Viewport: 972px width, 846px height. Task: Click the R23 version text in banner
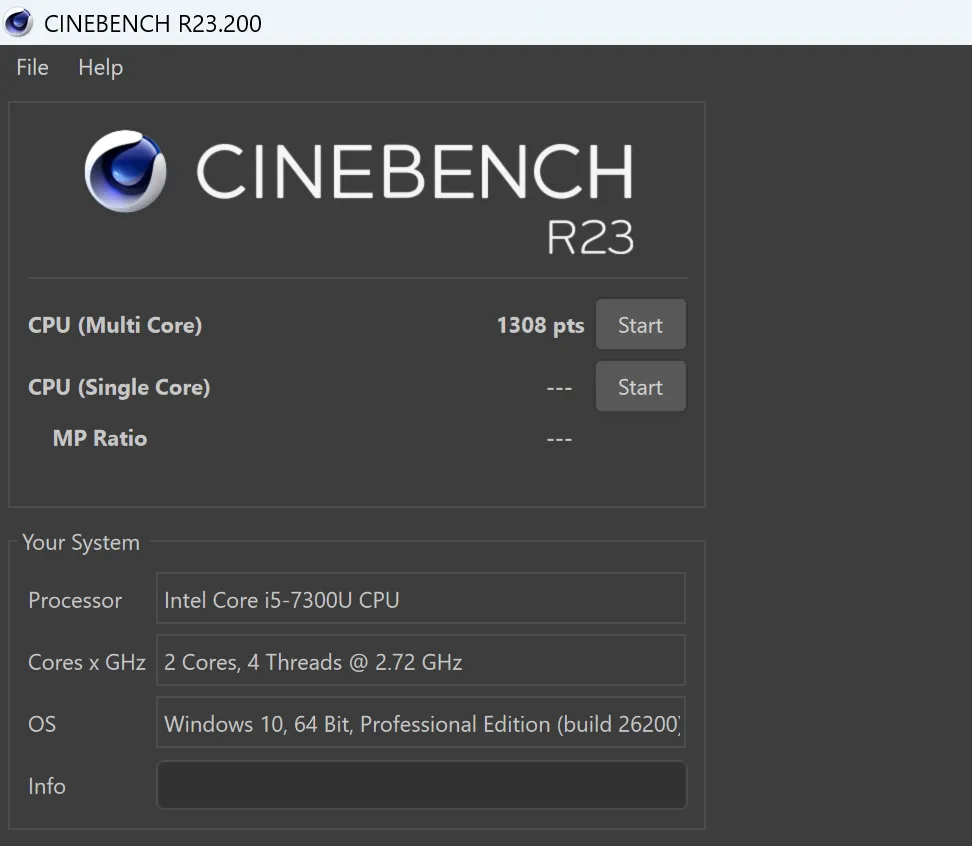coord(590,237)
